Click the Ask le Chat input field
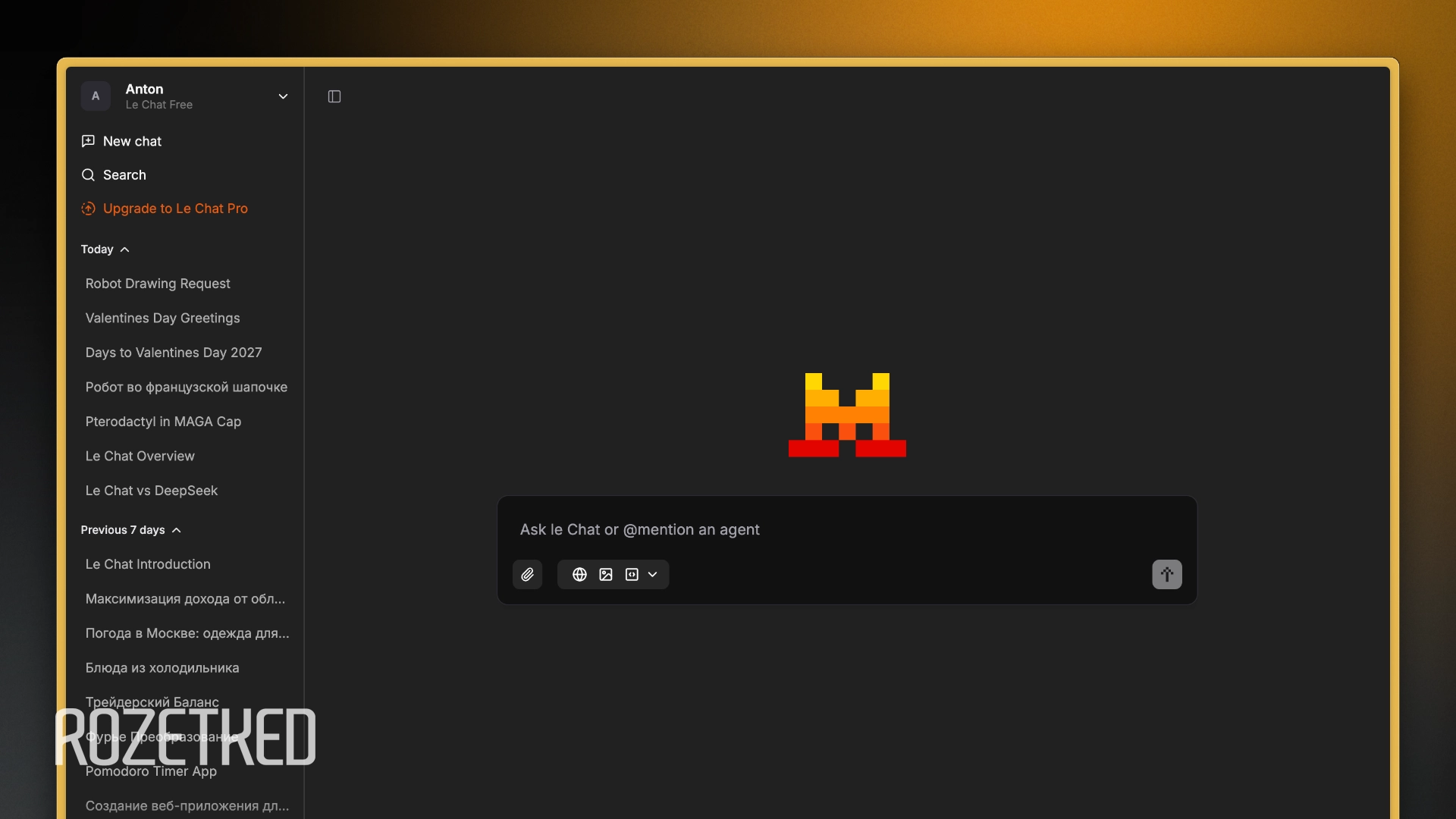 click(846, 529)
